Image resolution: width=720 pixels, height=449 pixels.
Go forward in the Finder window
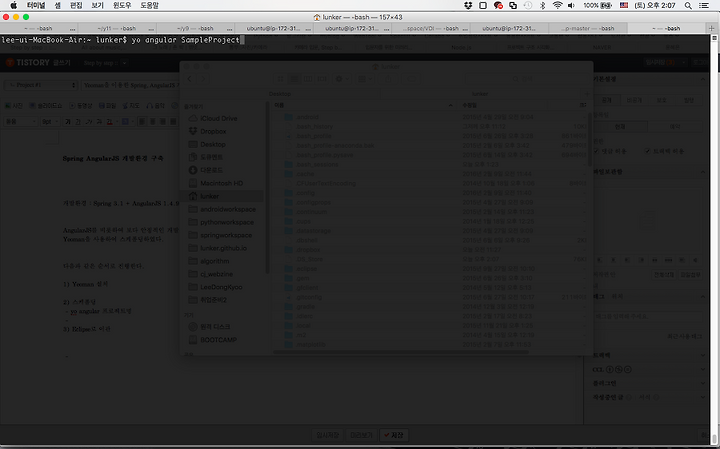point(203,79)
